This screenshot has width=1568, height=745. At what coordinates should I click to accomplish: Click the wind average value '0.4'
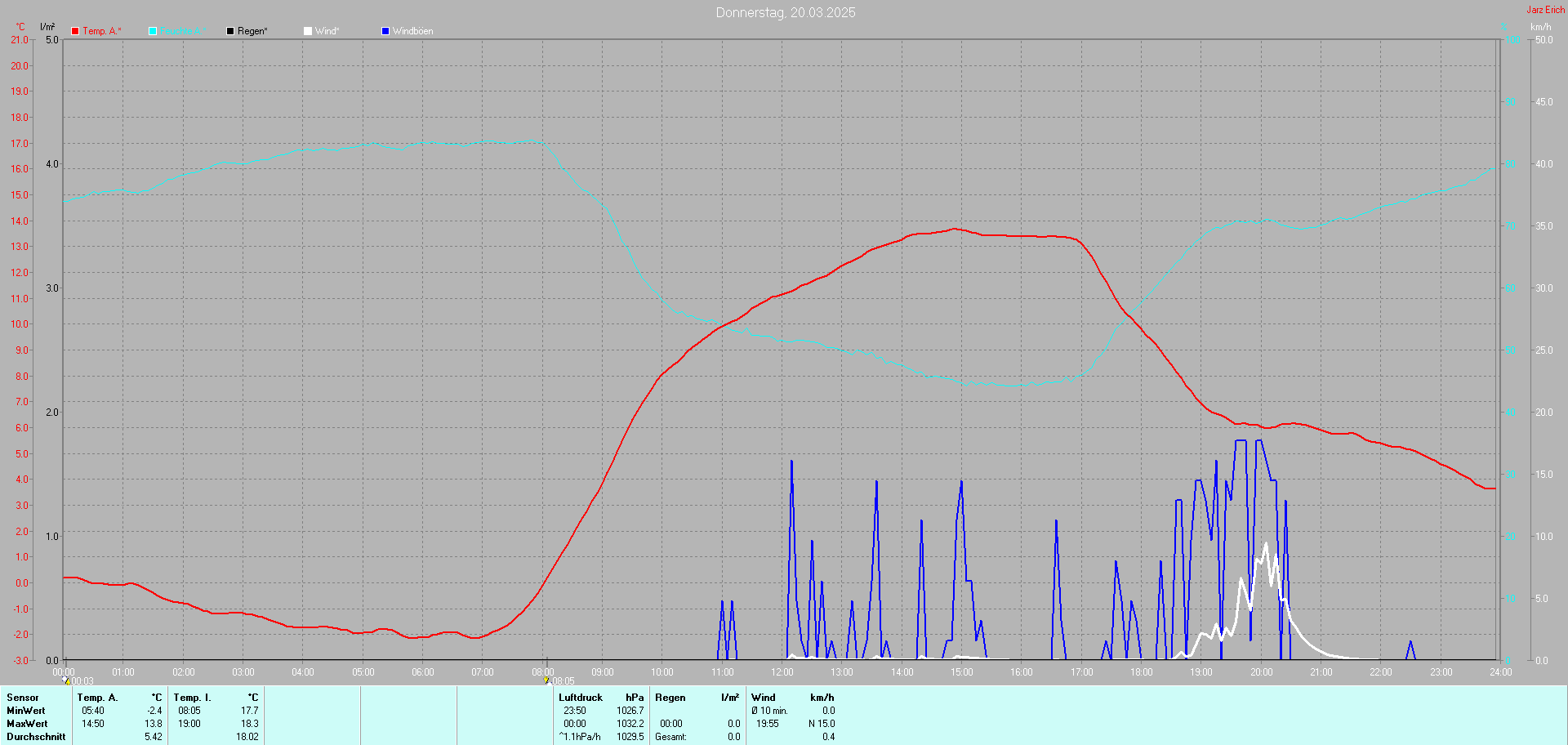click(x=828, y=737)
